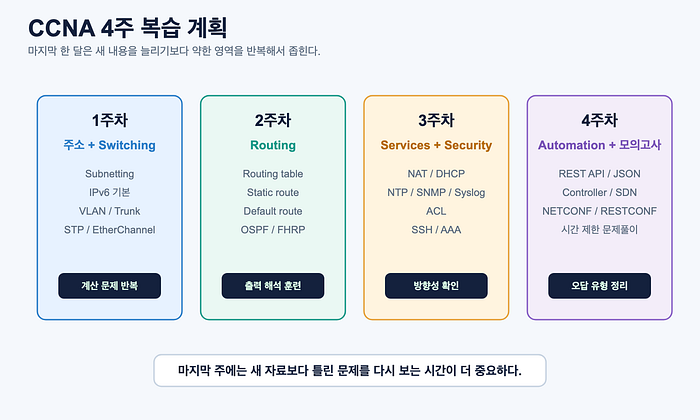Click the 1주차 card heading
Image resolution: width=700 pixels, height=420 pixels.
[109, 120]
